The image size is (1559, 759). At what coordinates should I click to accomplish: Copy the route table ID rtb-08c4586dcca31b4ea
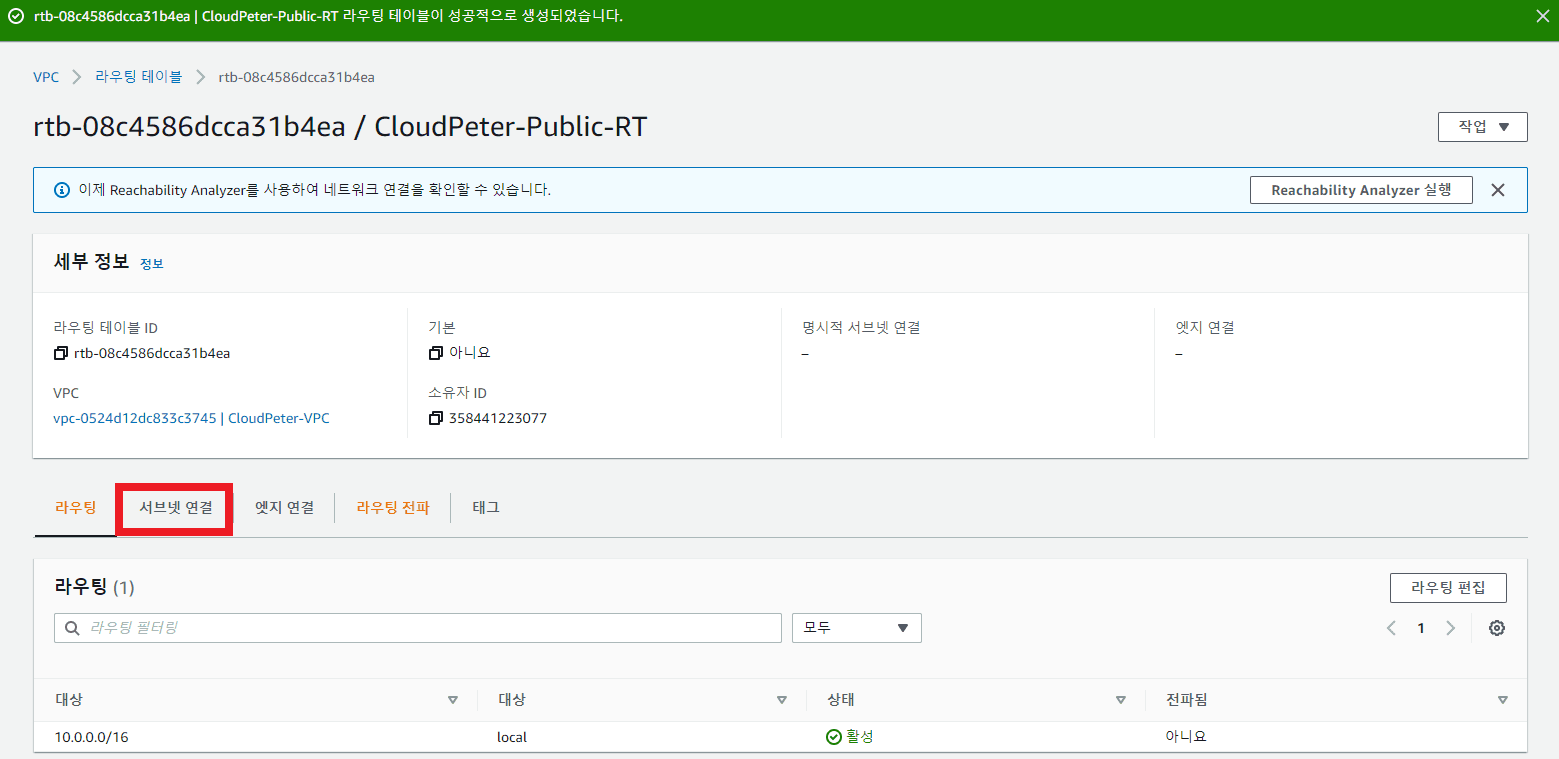point(61,353)
